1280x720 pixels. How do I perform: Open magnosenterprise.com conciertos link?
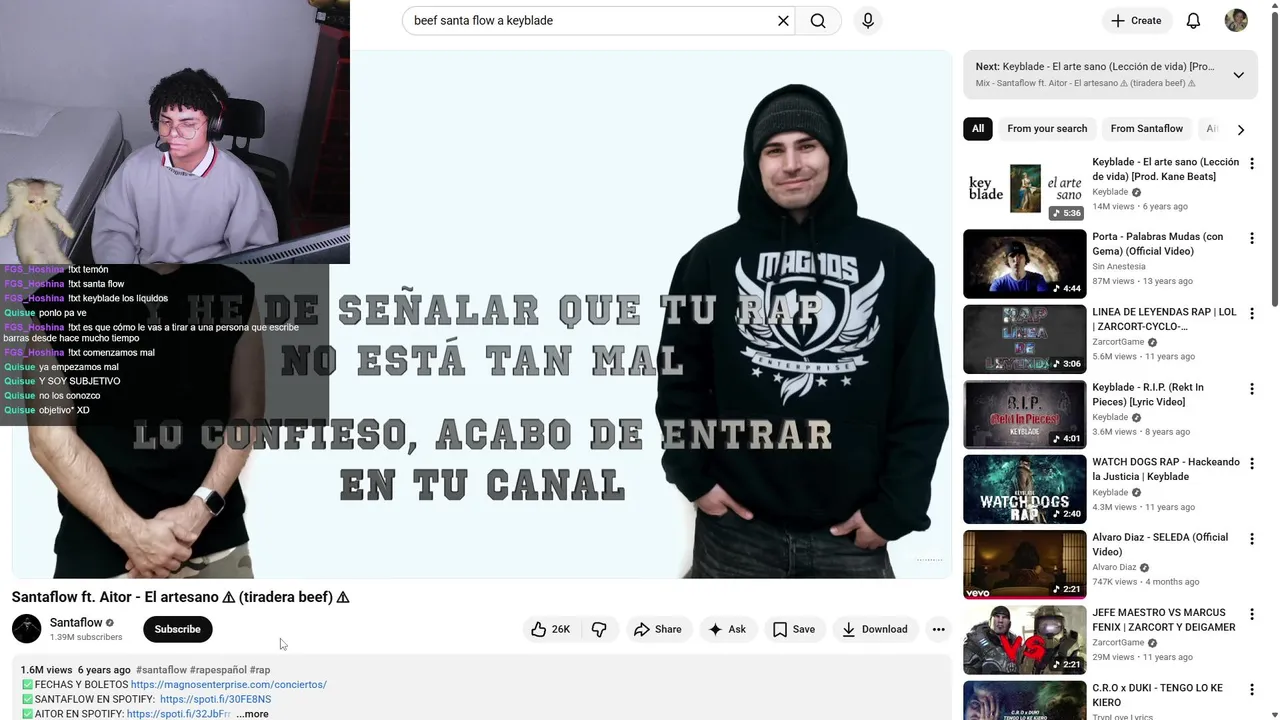228,685
